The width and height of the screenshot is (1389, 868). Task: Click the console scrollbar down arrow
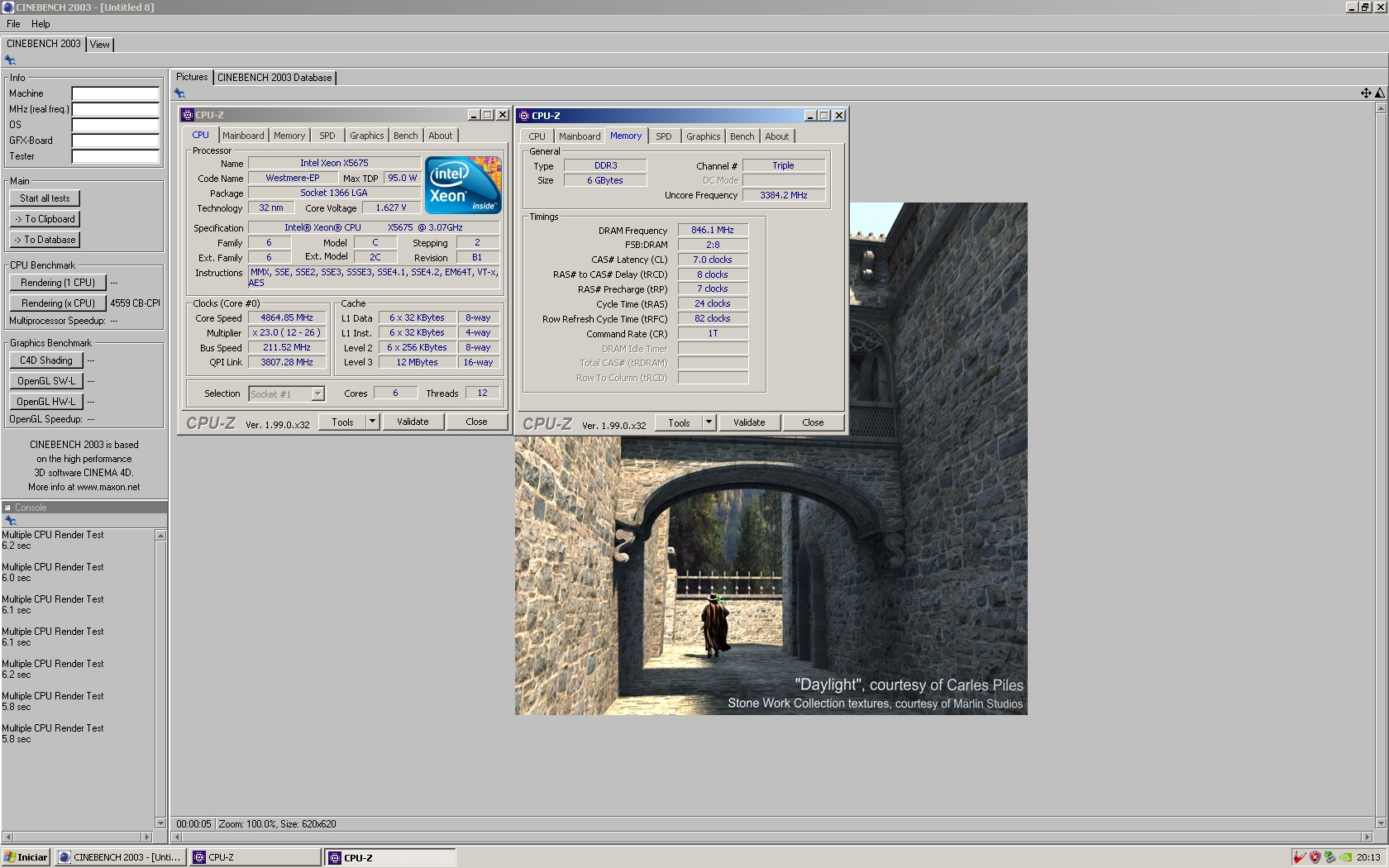tap(160, 823)
